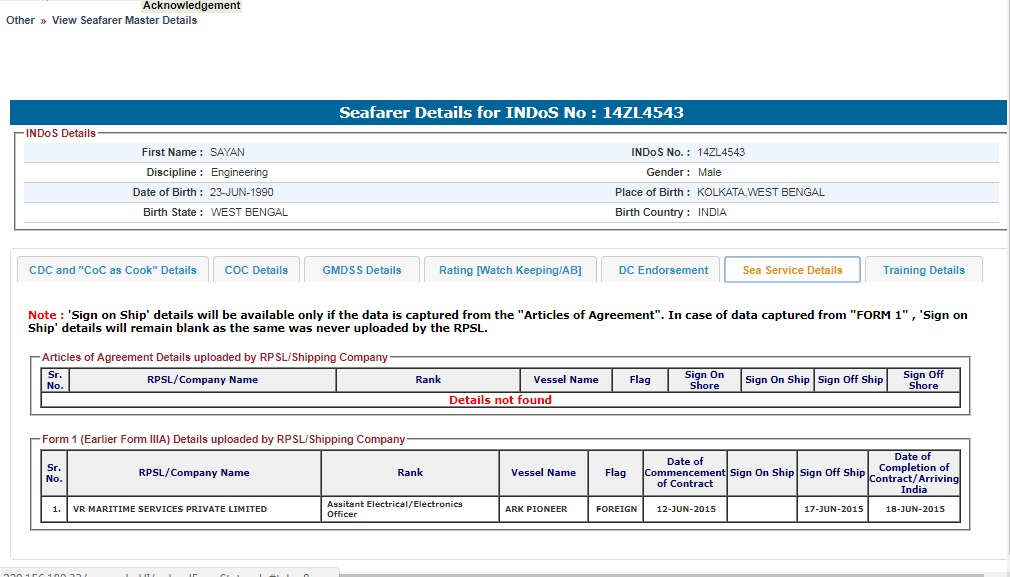Click the 17-JUN-2015 sign off ship cell
This screenshot has height=577, width=1010.
pos(832,509)
